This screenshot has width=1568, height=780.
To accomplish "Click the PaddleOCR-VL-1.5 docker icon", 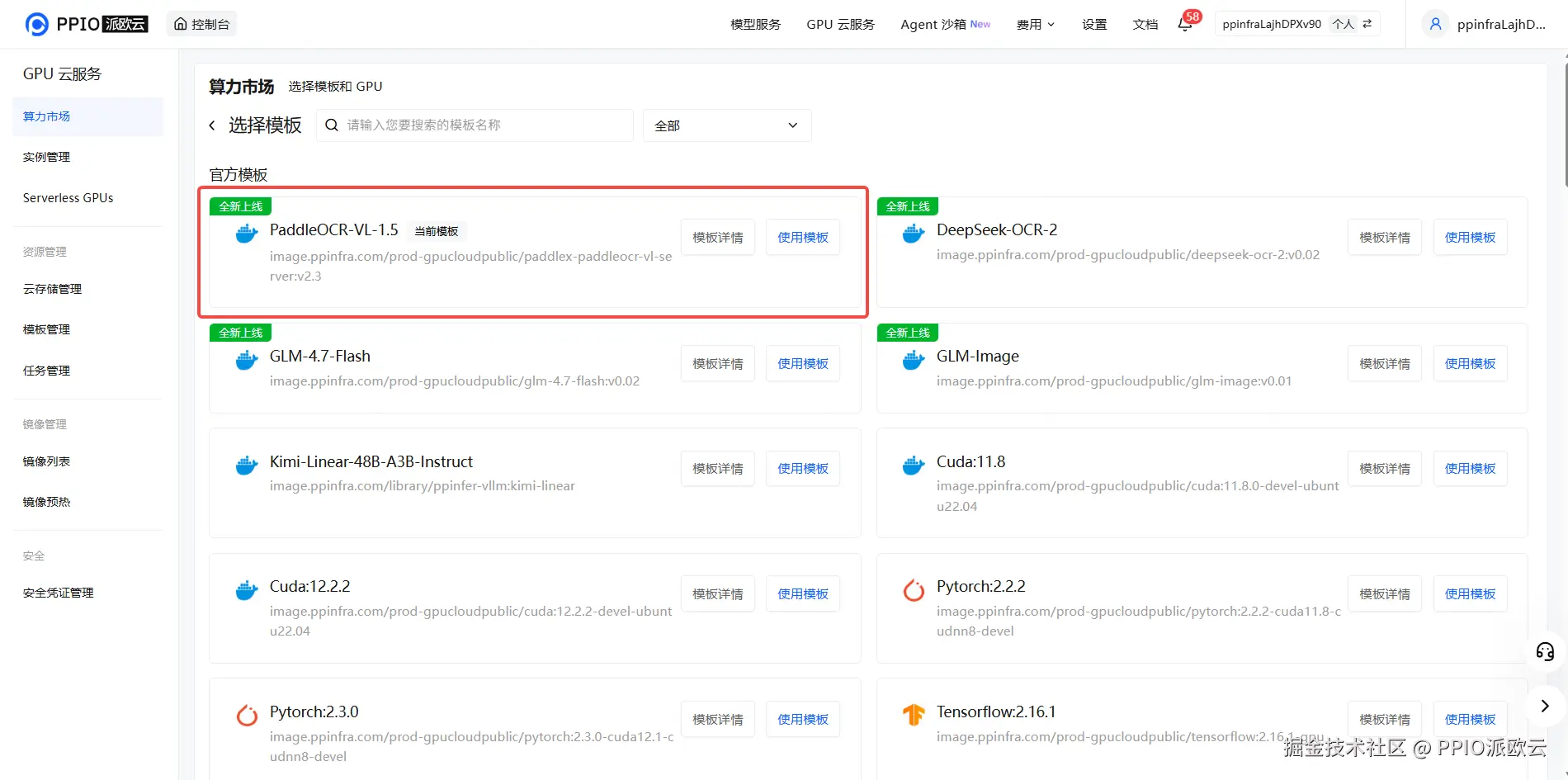I will (247, 234).
